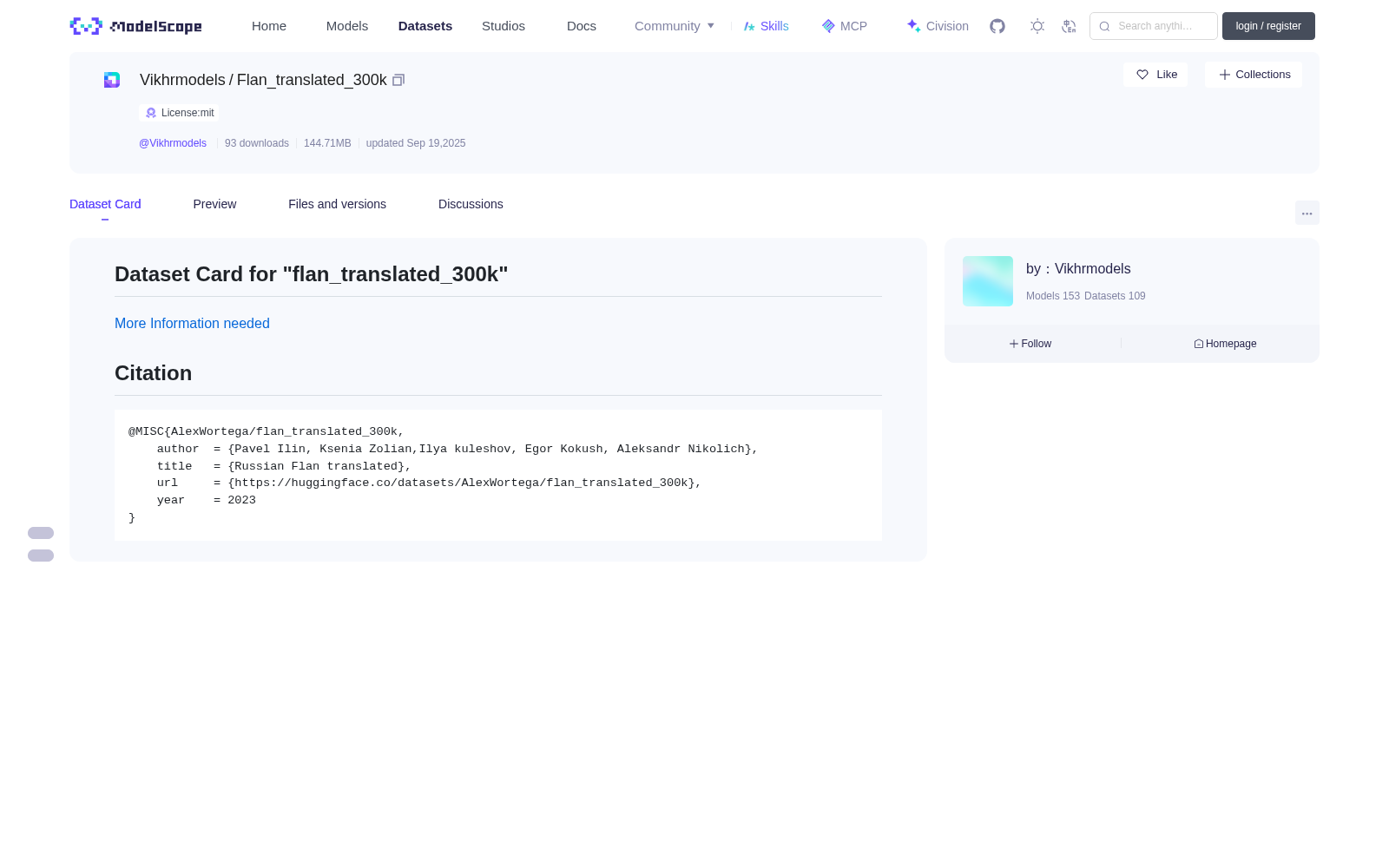Screen dimensions: 1389x868
Task: Switch language with the translate icon
Action: click(1069, 26)
